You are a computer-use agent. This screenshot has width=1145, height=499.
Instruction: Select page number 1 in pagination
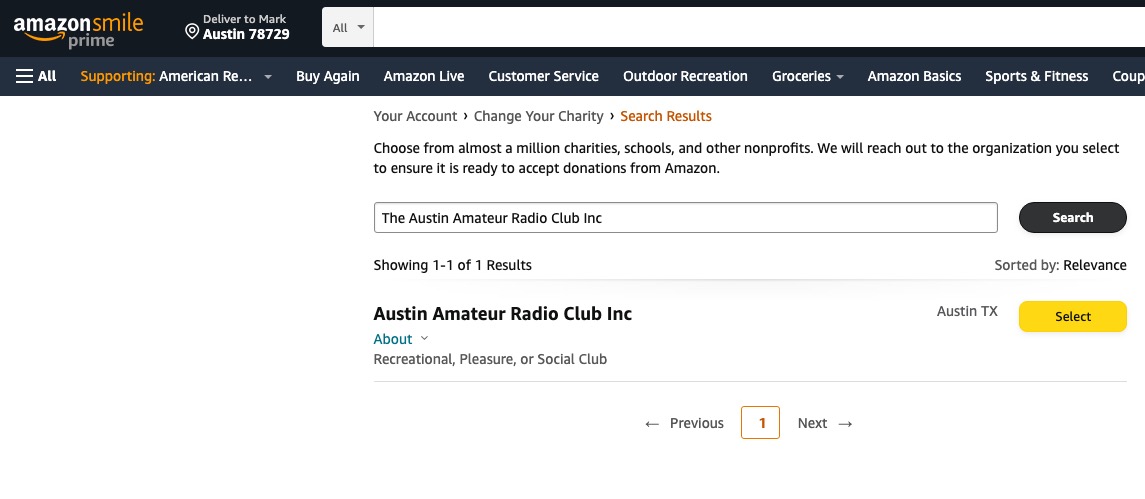coord(760,423)
